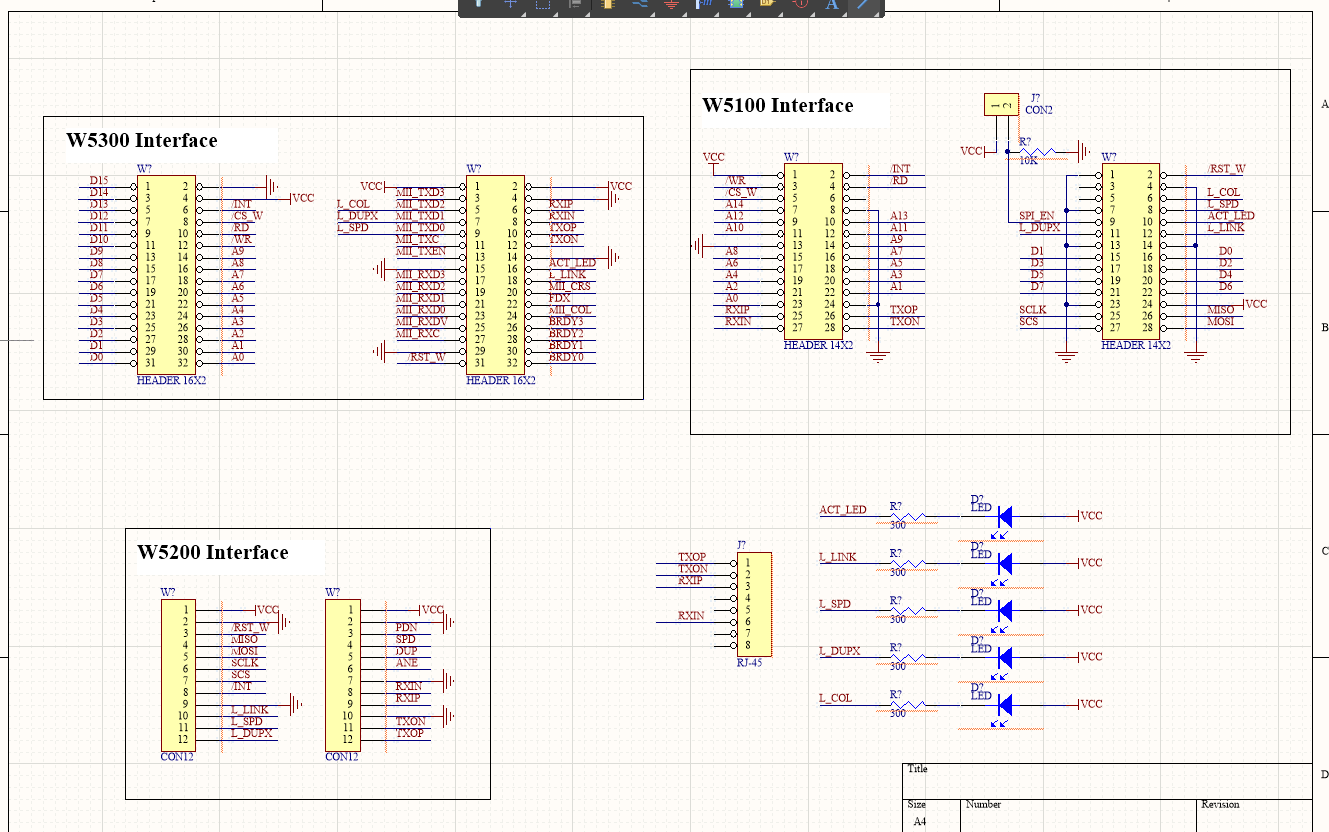1329x832 pixels.
Task: Select the LED diode on L_COL row
Action: [x=1004, y=704]
